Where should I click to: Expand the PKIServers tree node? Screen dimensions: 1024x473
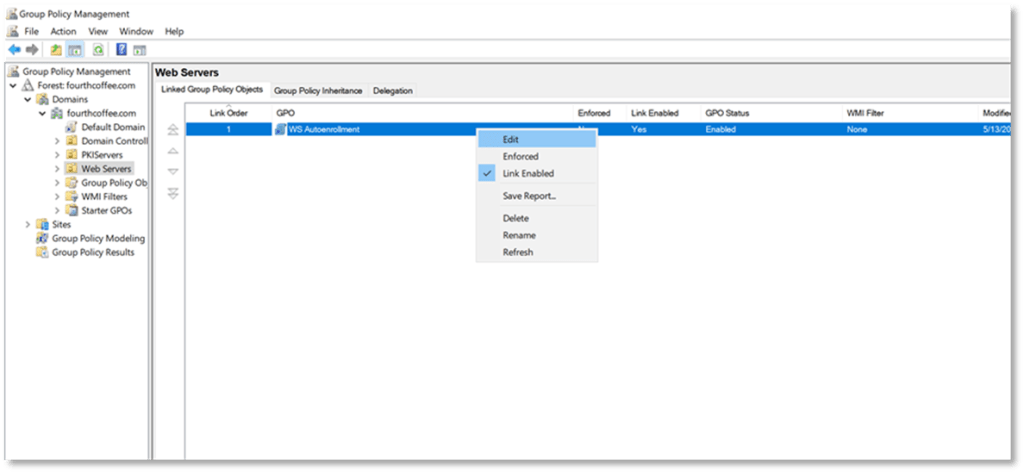(x=57, y=155)
